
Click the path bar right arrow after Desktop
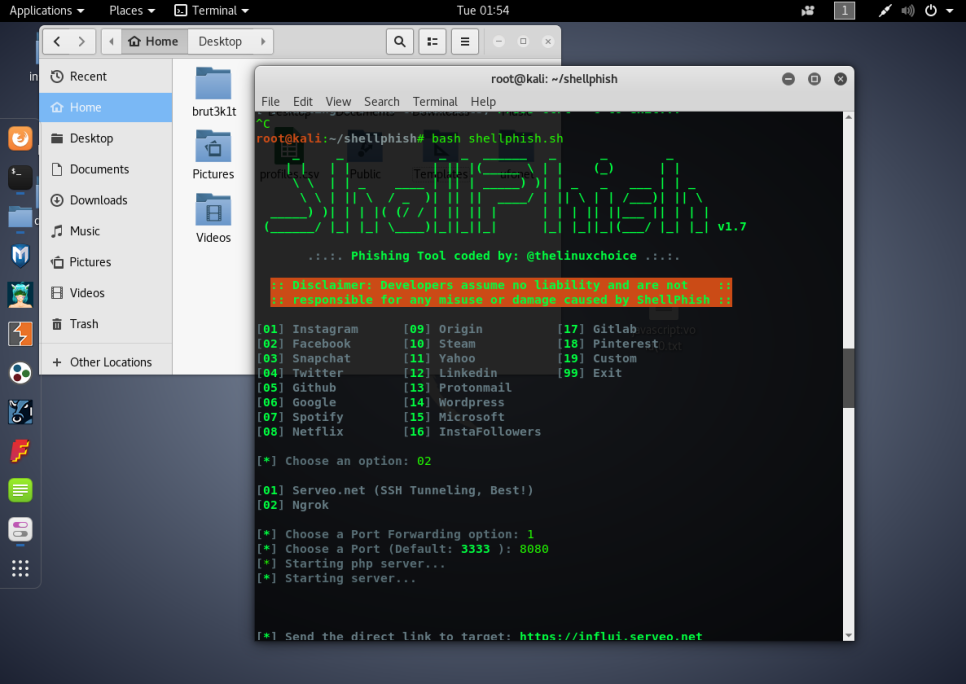coord(263,41)
